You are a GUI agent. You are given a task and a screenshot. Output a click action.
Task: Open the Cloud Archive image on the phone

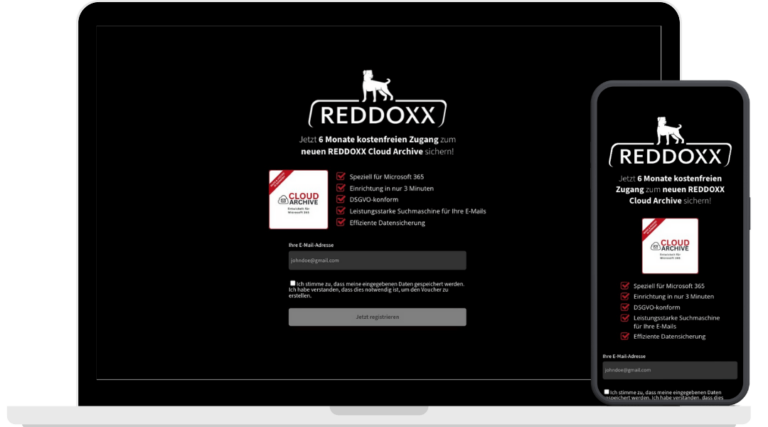tap(670, 246)
